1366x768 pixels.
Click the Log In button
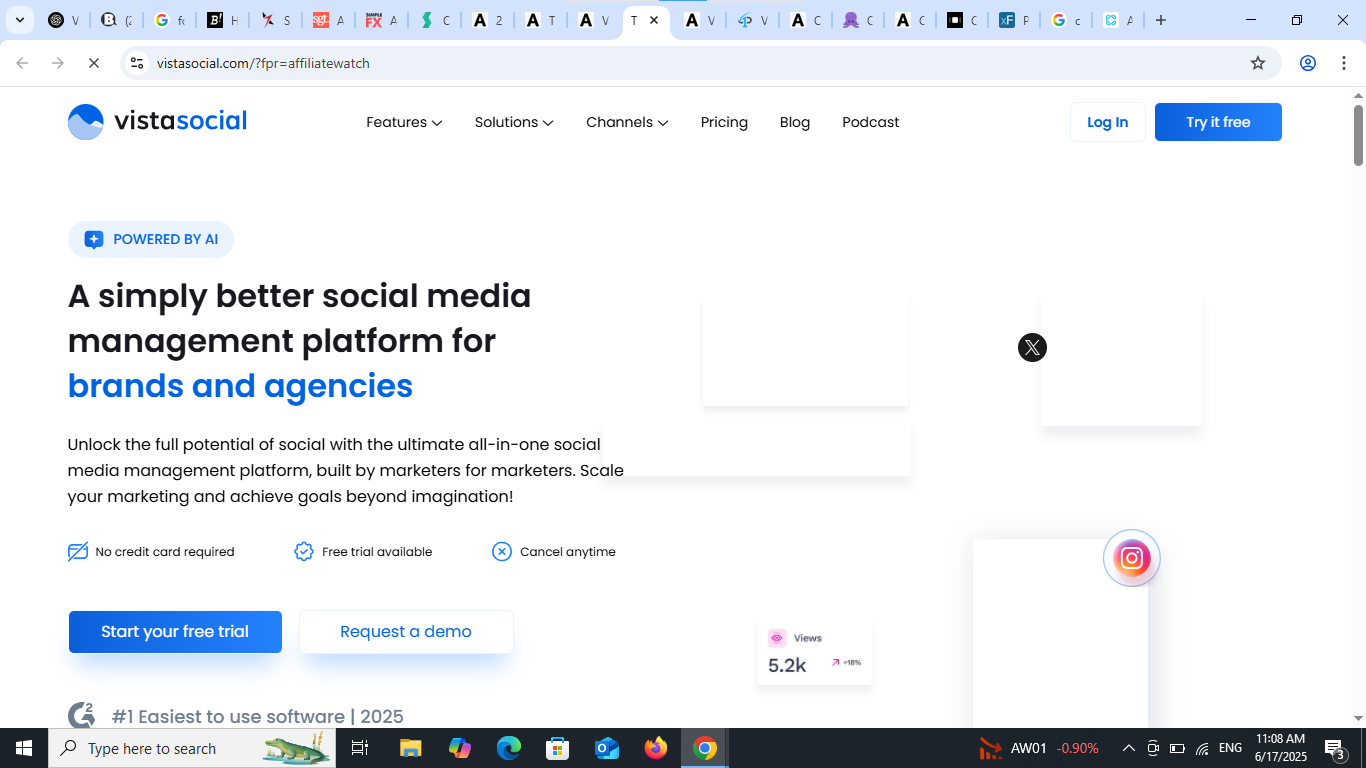[x=1107, y=122]
